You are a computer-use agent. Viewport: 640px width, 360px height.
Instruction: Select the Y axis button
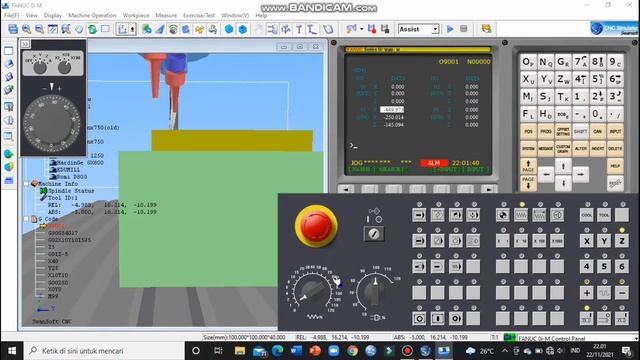coord(604,241)
